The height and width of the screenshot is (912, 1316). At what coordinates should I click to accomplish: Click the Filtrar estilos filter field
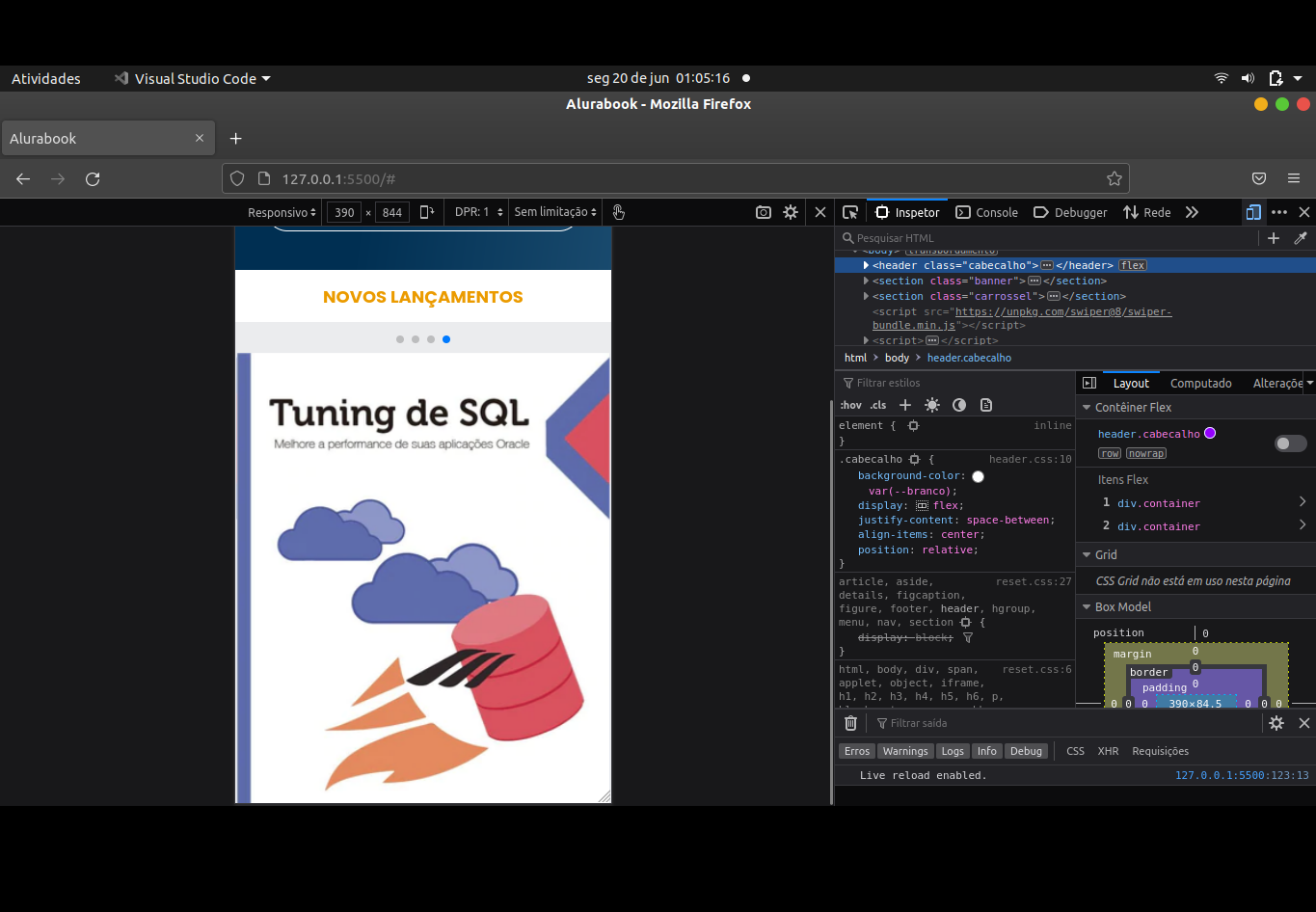(x=954, y=383)
